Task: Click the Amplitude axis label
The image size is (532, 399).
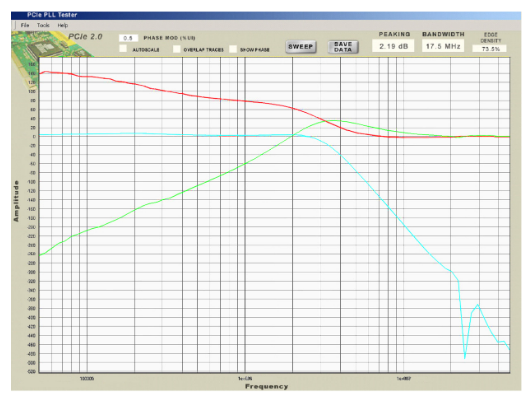Action: 16,201
